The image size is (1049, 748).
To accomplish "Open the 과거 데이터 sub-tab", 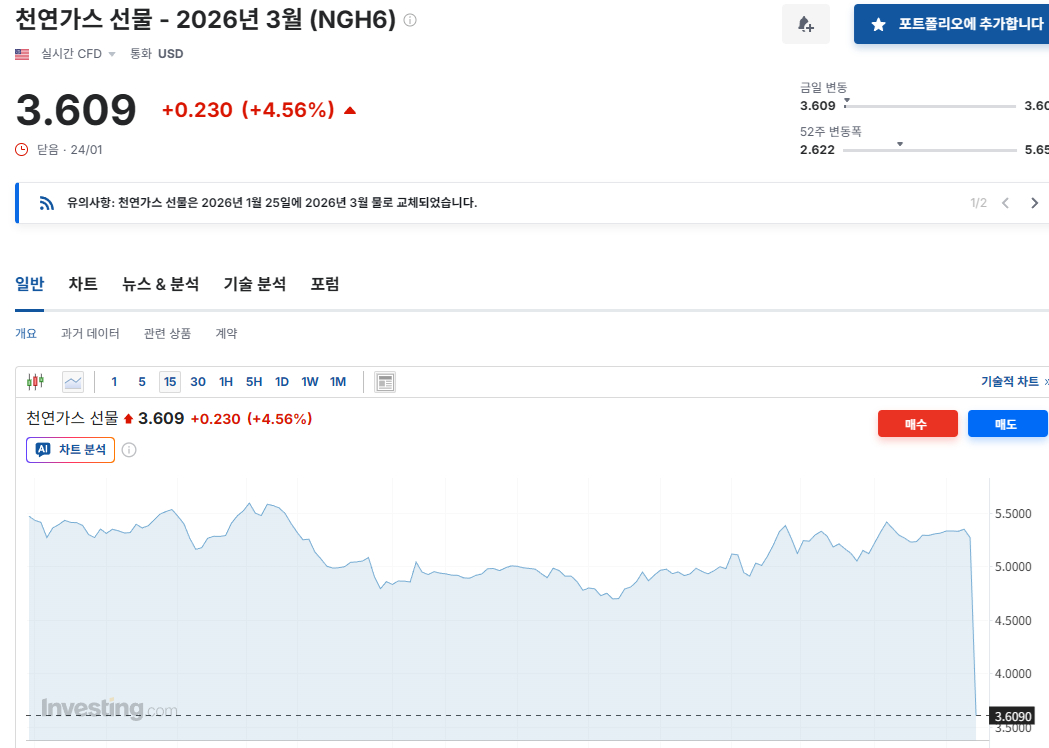I will point(90,333).
